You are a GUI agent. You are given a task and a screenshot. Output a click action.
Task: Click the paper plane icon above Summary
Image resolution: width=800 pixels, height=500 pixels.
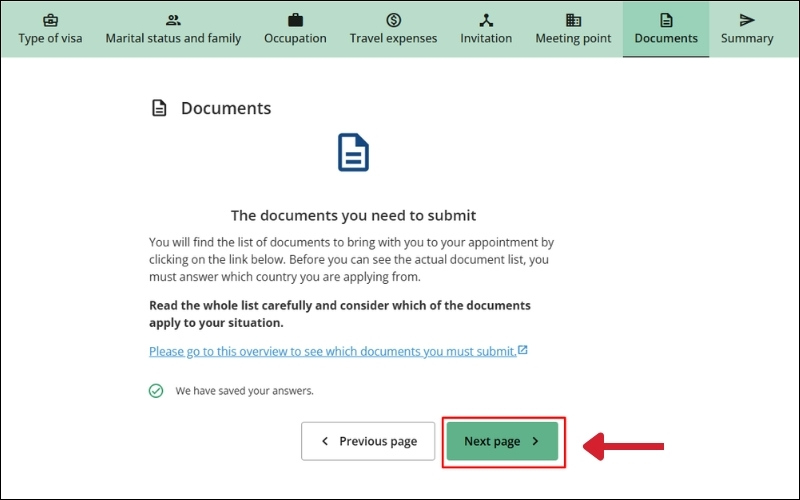[x=747, y=19]
